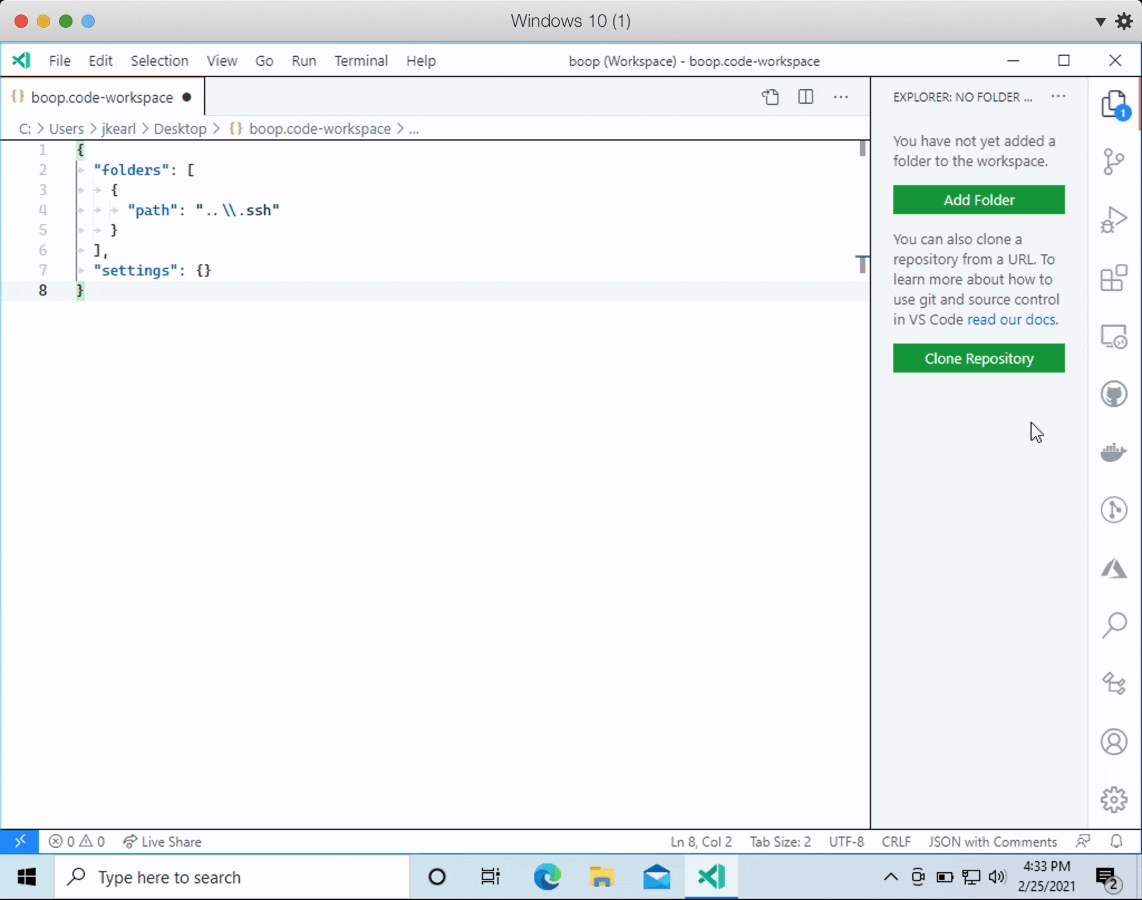Viewport: 1142px width, 900px height.
Task: Toggle the split editor layout icon
Action: 806,97
